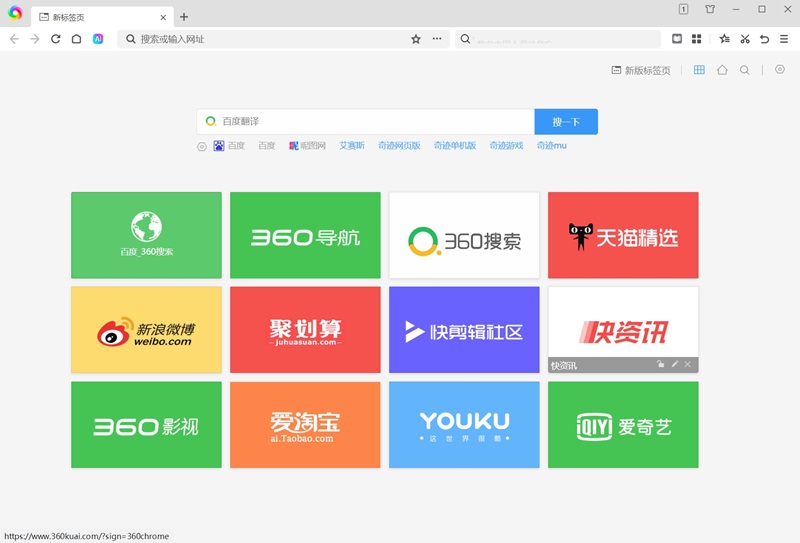
Task: Click the 360 browser logo
Action: (x=15, y=13)
